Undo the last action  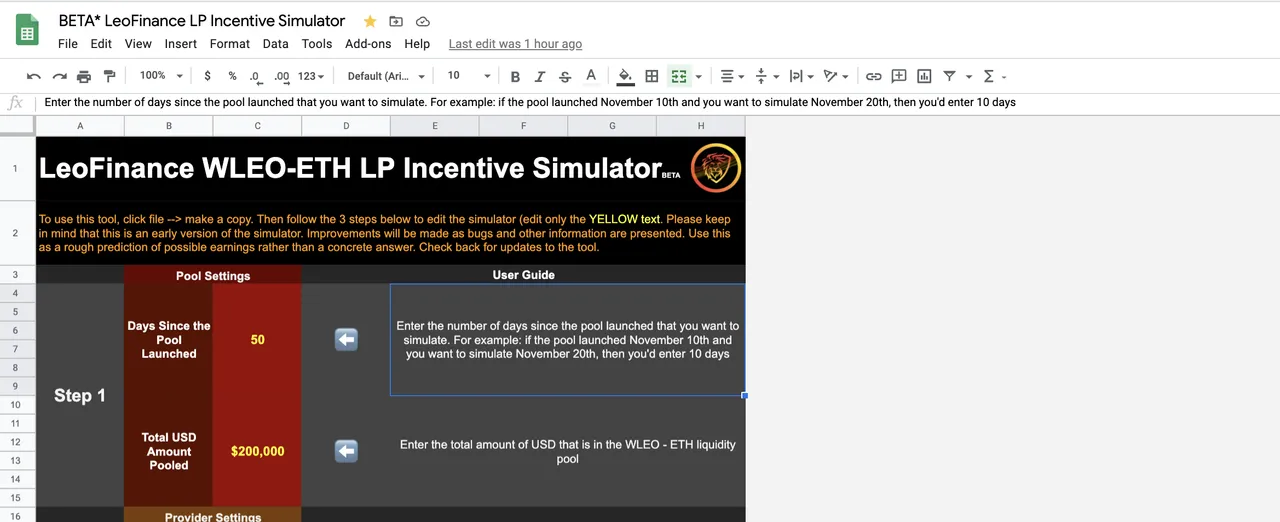pos(34,76)
